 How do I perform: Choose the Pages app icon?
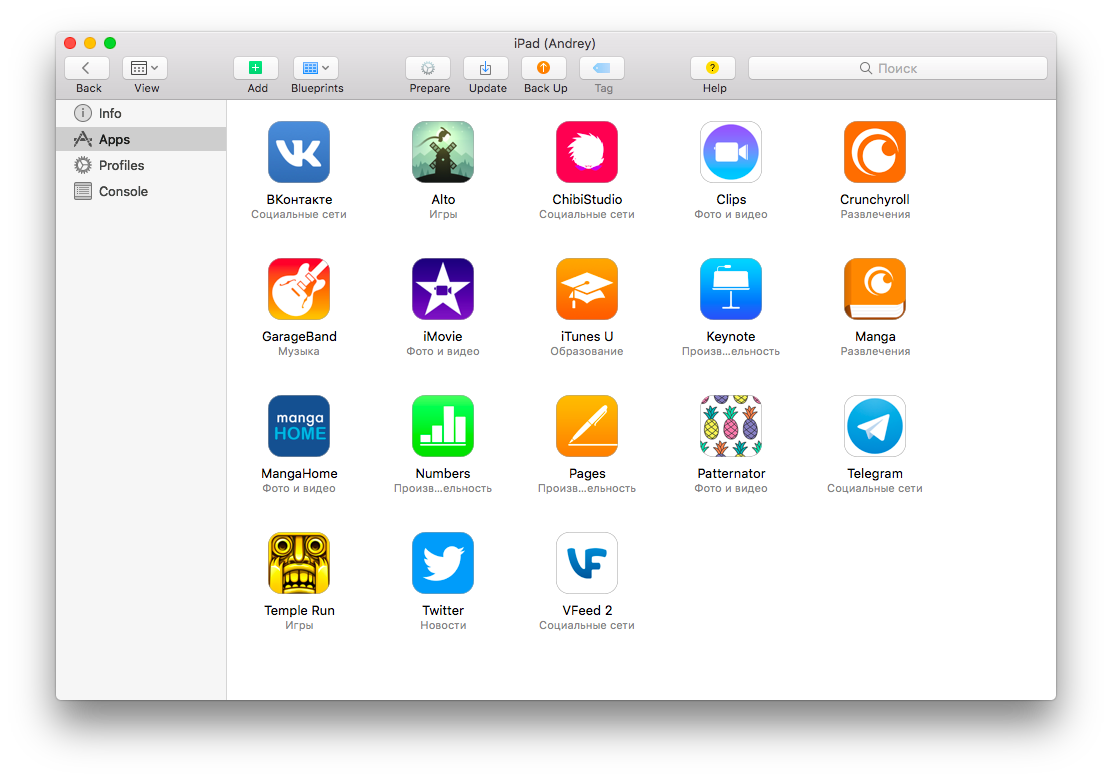(586, 425)
